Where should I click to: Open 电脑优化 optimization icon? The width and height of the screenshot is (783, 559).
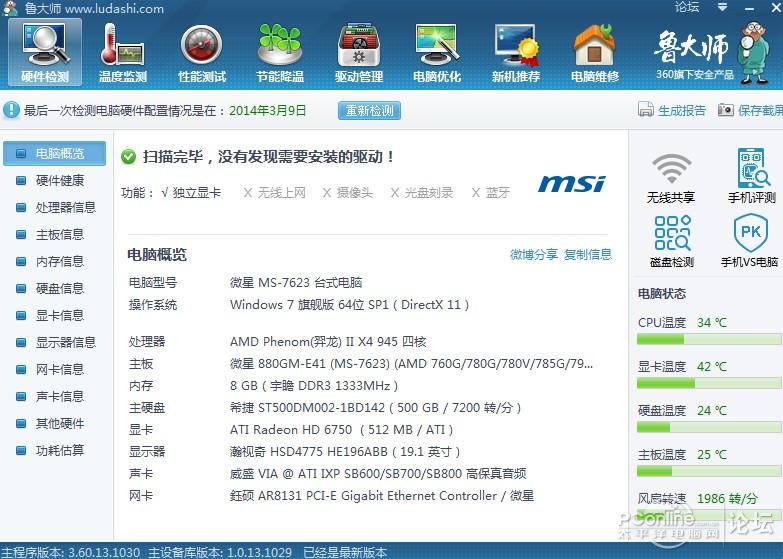tap(437, 53)
